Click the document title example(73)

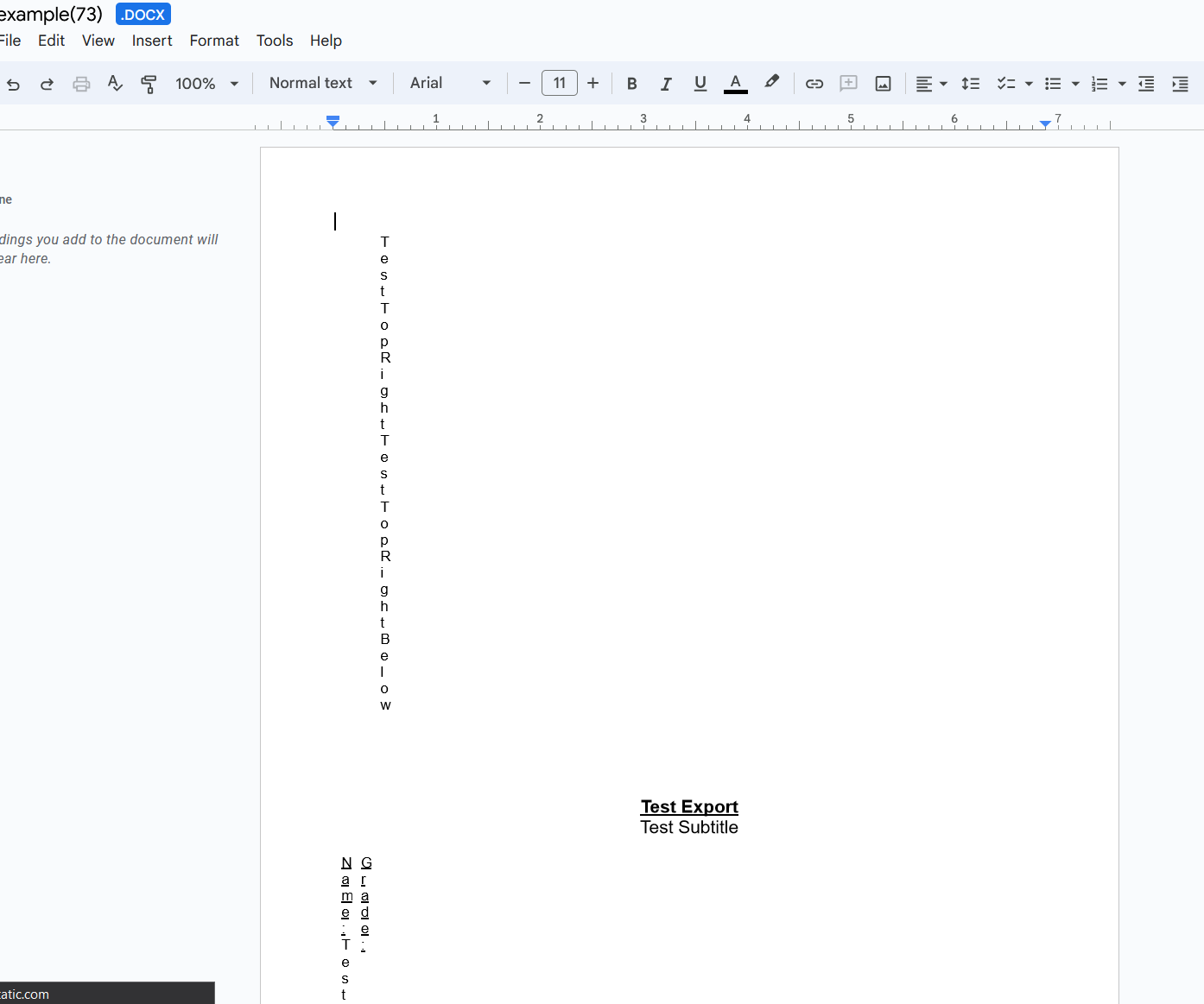point(51,15)
